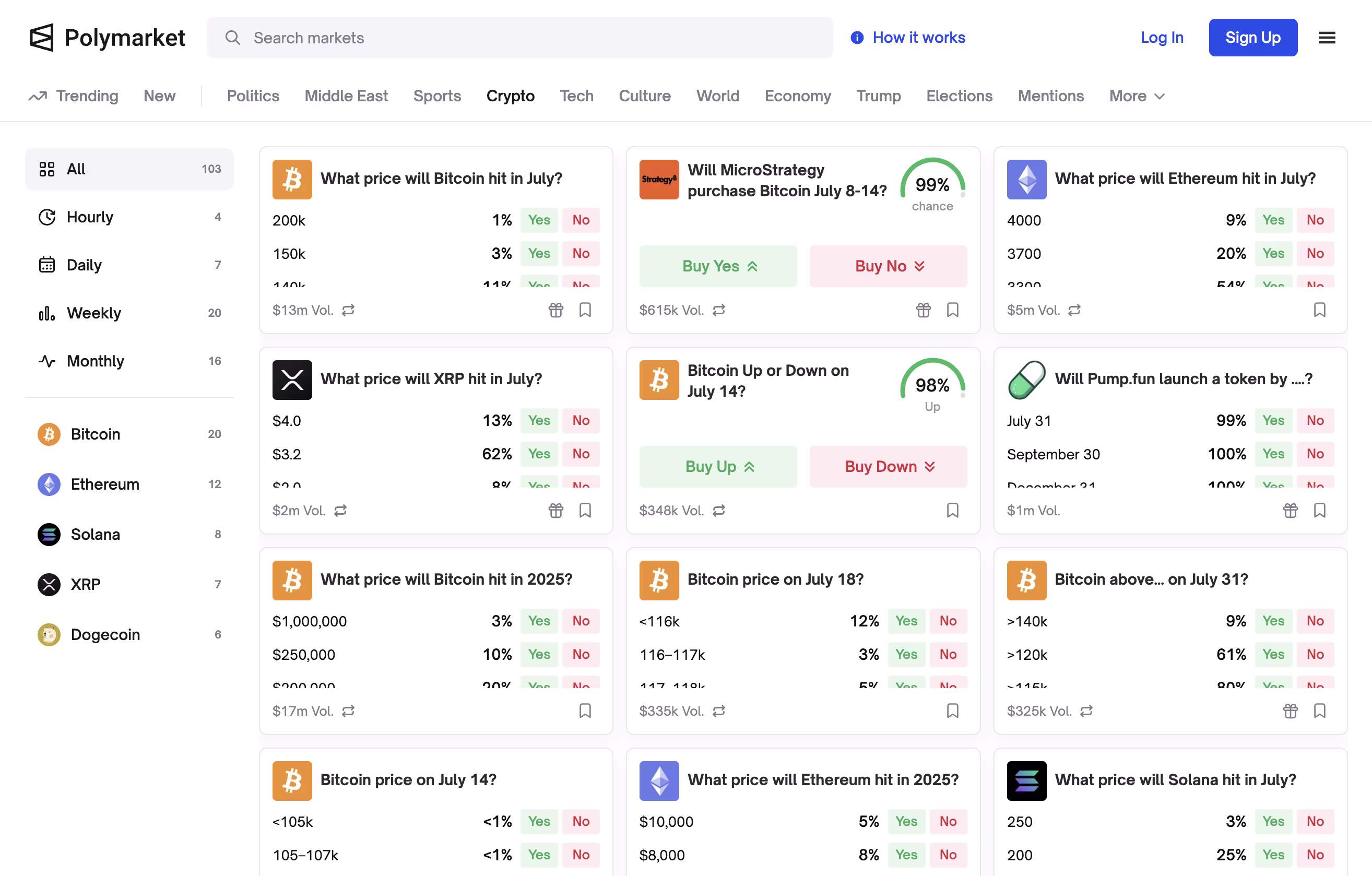The width and height of the screenshot is (1372, 876).
Task: Open the hamburger menu icon
Action: point(1327,38)
